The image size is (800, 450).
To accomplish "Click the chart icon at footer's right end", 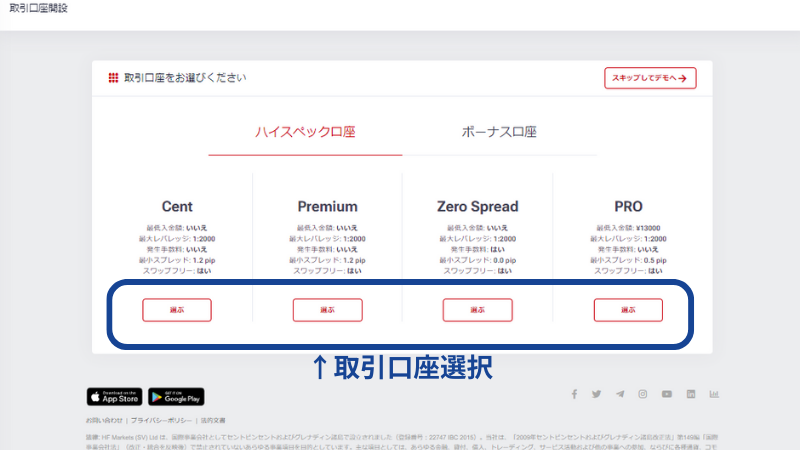I will pyautogui.click(x=715, y=394).
